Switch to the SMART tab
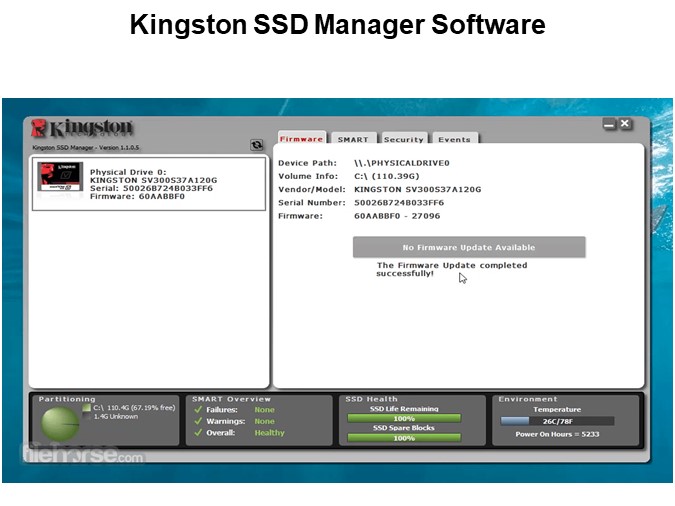 pos(353,139)
